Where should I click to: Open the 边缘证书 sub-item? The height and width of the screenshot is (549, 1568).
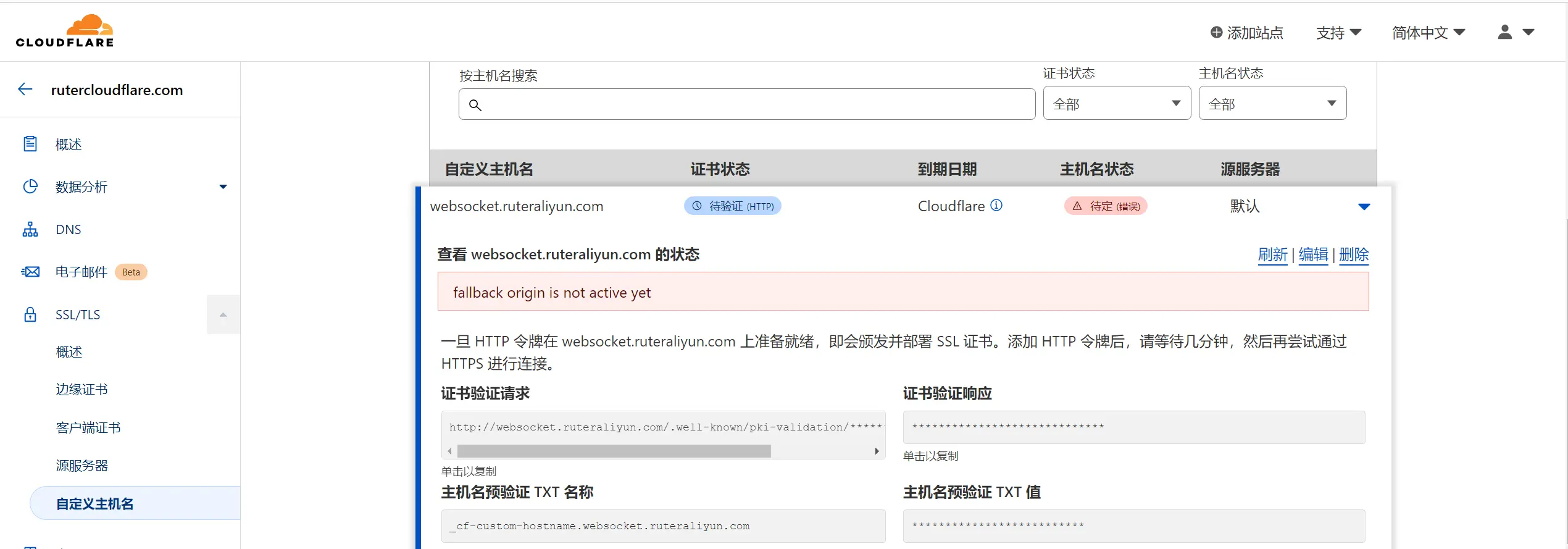(81, 390)
